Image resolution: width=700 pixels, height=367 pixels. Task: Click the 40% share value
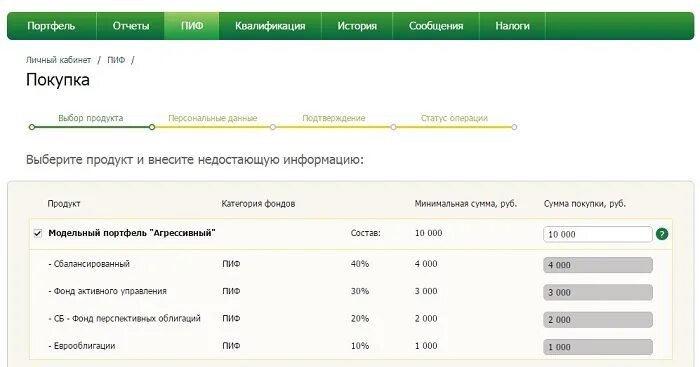click(360, 264)
